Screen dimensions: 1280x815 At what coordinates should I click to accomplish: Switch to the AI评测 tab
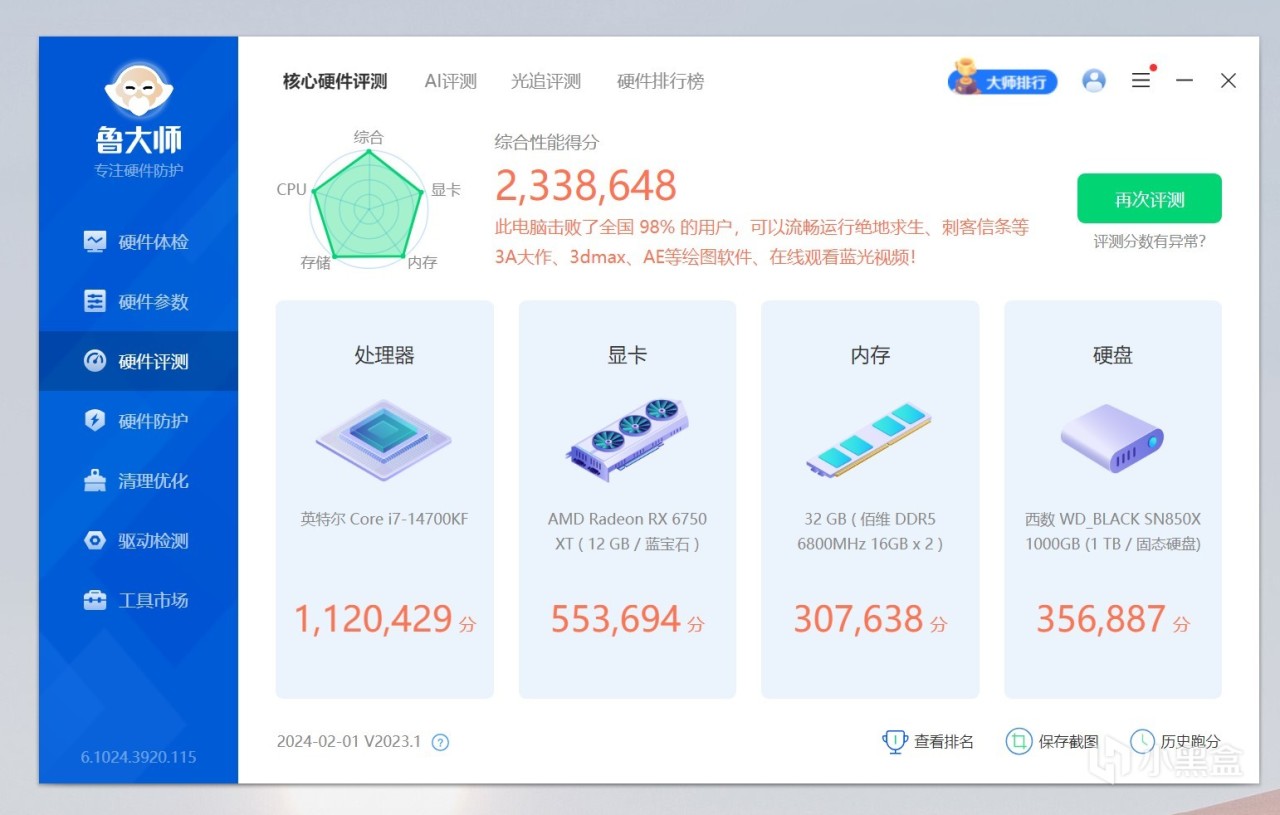(x=450, y=82)
